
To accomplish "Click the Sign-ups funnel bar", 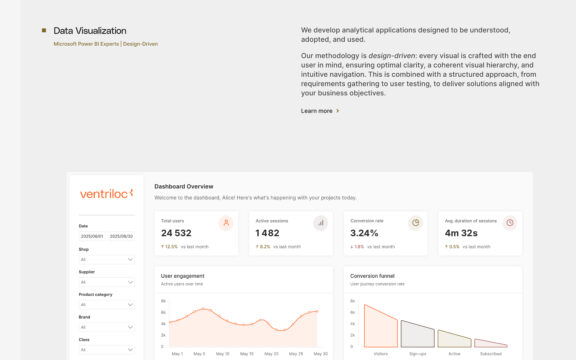I will pos(418,336).
